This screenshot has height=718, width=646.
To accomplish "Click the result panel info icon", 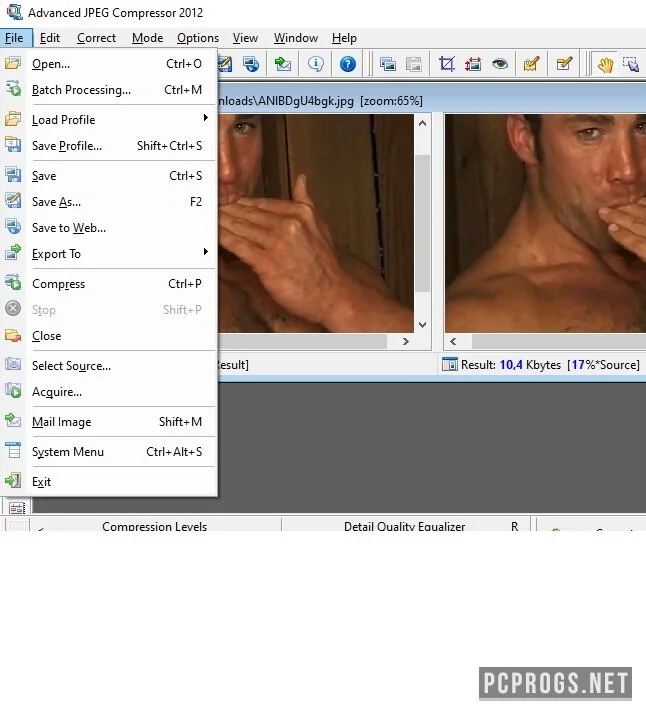I will point(450,364).
